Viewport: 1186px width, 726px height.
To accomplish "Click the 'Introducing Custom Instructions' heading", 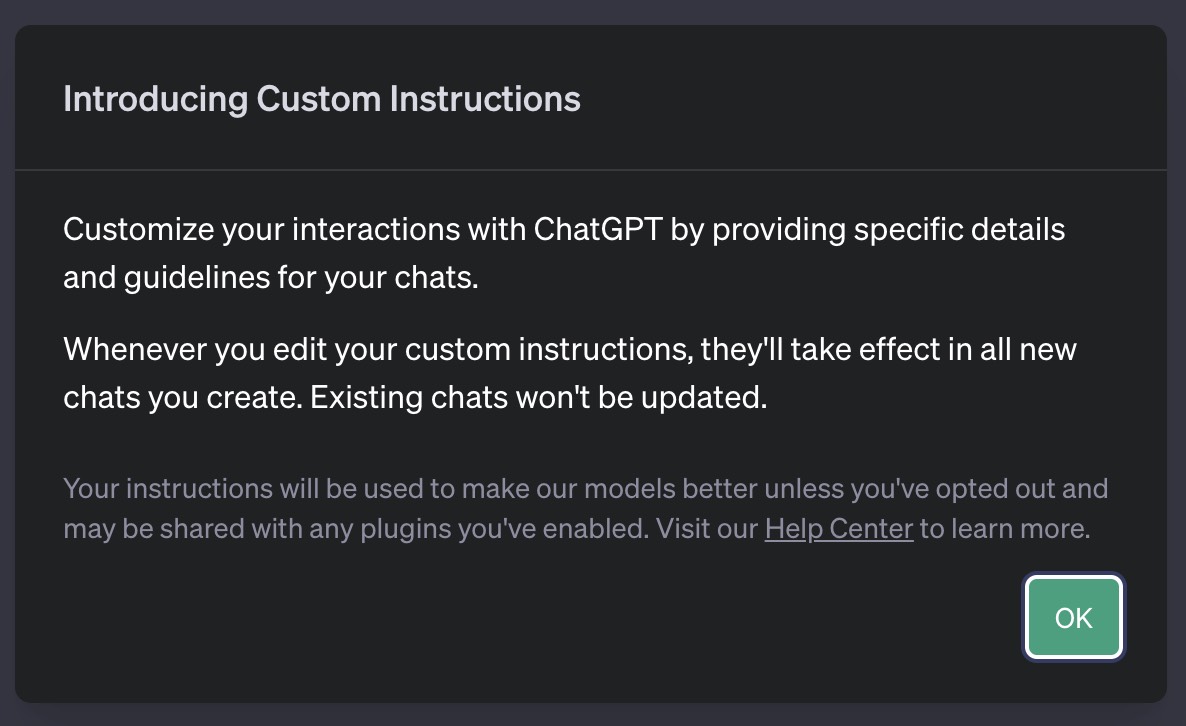I will tap(321, 99).
